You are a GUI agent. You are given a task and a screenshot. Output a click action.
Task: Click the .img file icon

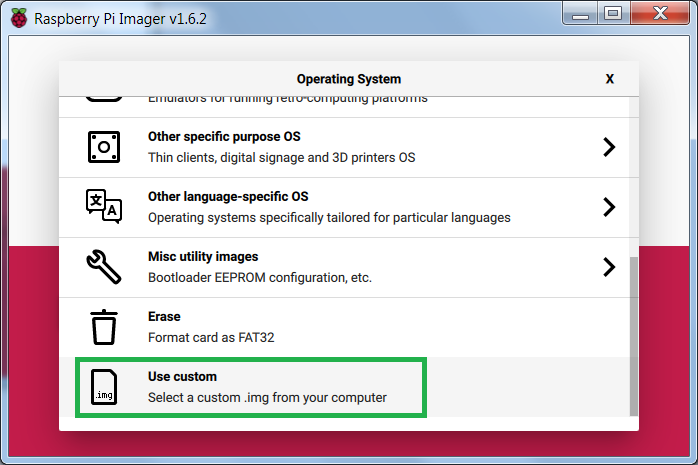click(x=104, y=387)
